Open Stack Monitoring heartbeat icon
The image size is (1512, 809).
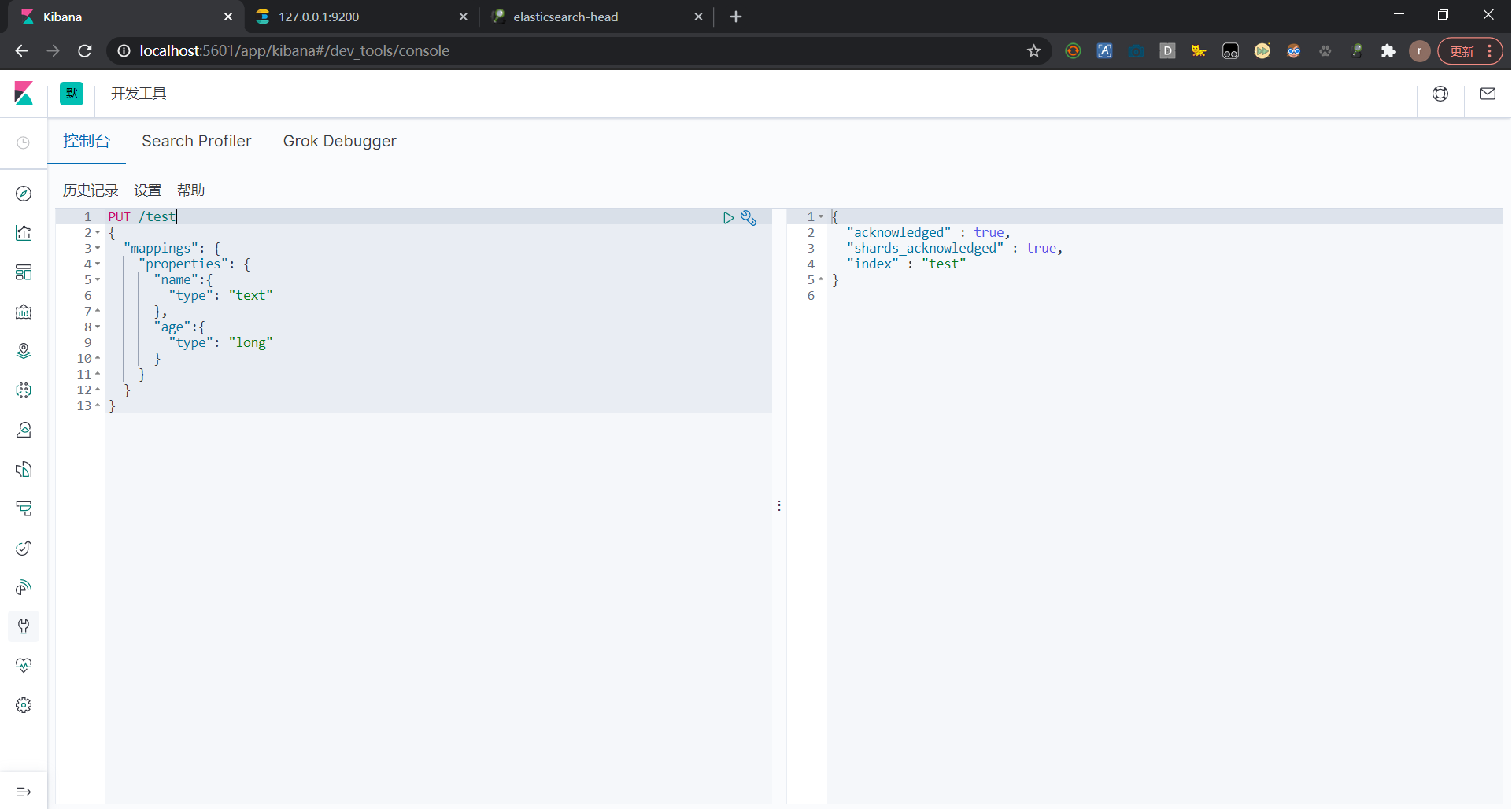click(x=24, y=666)
